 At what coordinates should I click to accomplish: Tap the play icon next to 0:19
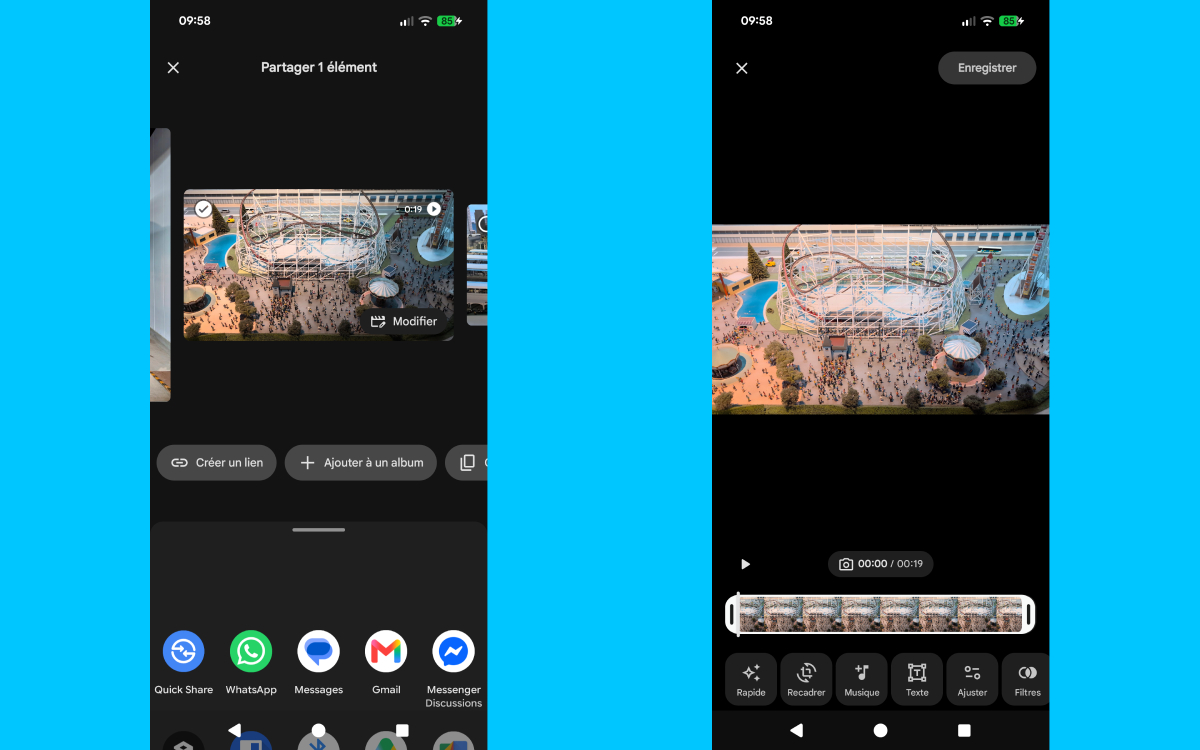pos(434,209)
